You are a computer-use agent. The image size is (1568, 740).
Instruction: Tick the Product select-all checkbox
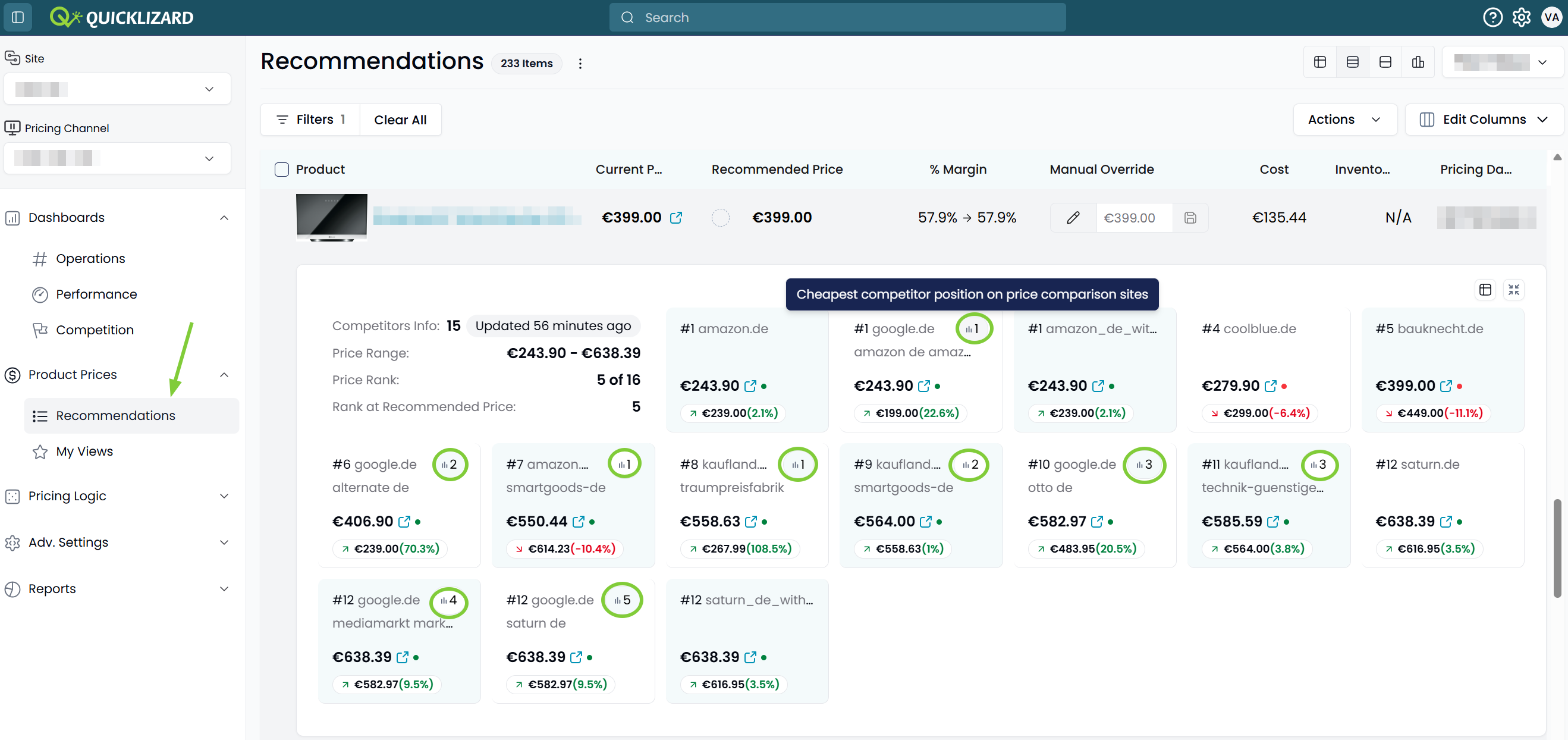tap(281, 170)
